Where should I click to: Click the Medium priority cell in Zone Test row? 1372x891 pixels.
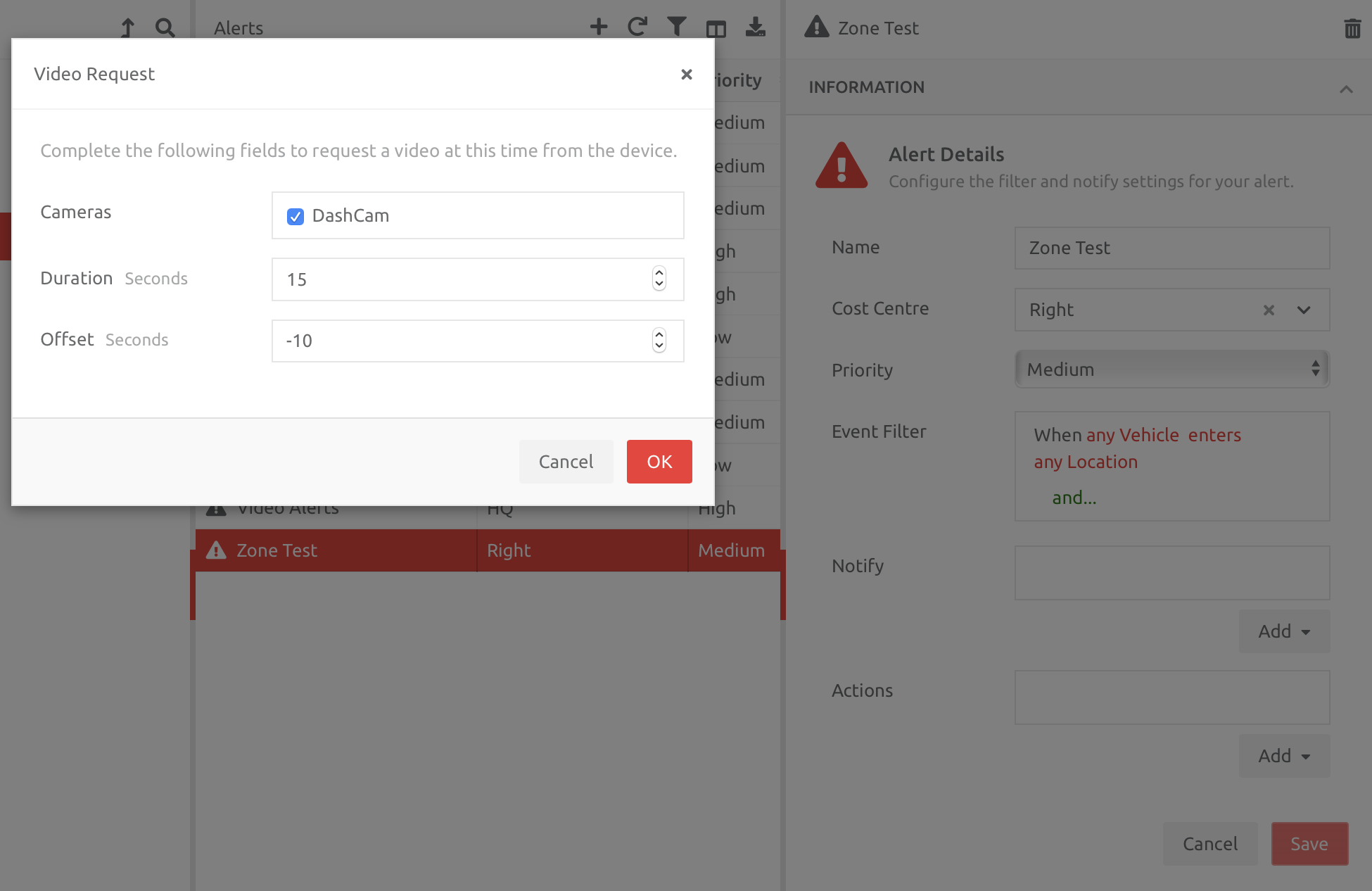click(x=734, y=550)
